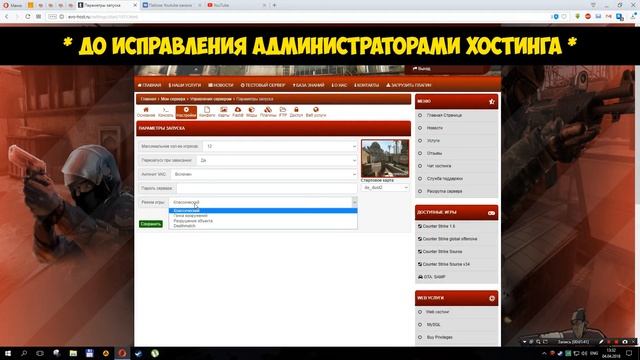Image resolution: width=640 pixels, height=360 pixels.
Task: Open ЗАГРУЗИТЬ ПЛАГИН in site navigation
Action: 409,85
